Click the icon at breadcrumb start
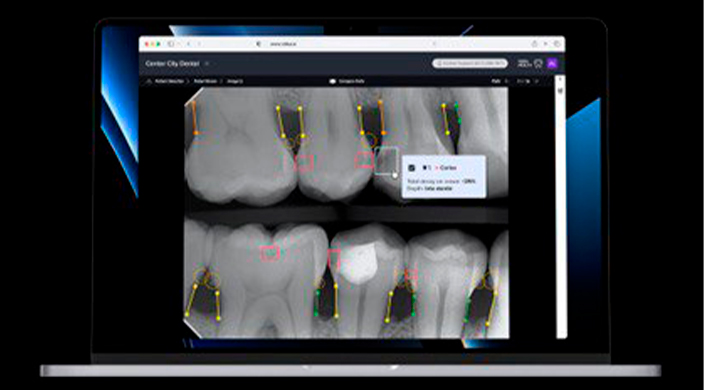Image resolution: width=704 pixels, height=390 pixels. pos(150,81)
